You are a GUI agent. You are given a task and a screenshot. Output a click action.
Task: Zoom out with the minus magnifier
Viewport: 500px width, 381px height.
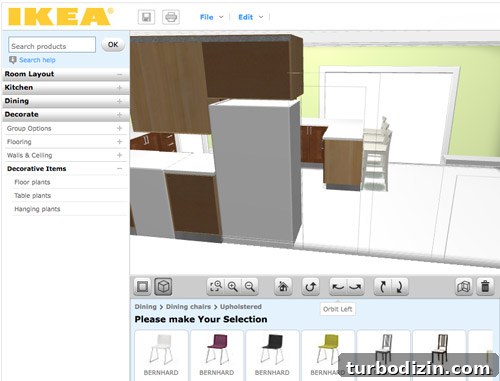pos(250,286)
